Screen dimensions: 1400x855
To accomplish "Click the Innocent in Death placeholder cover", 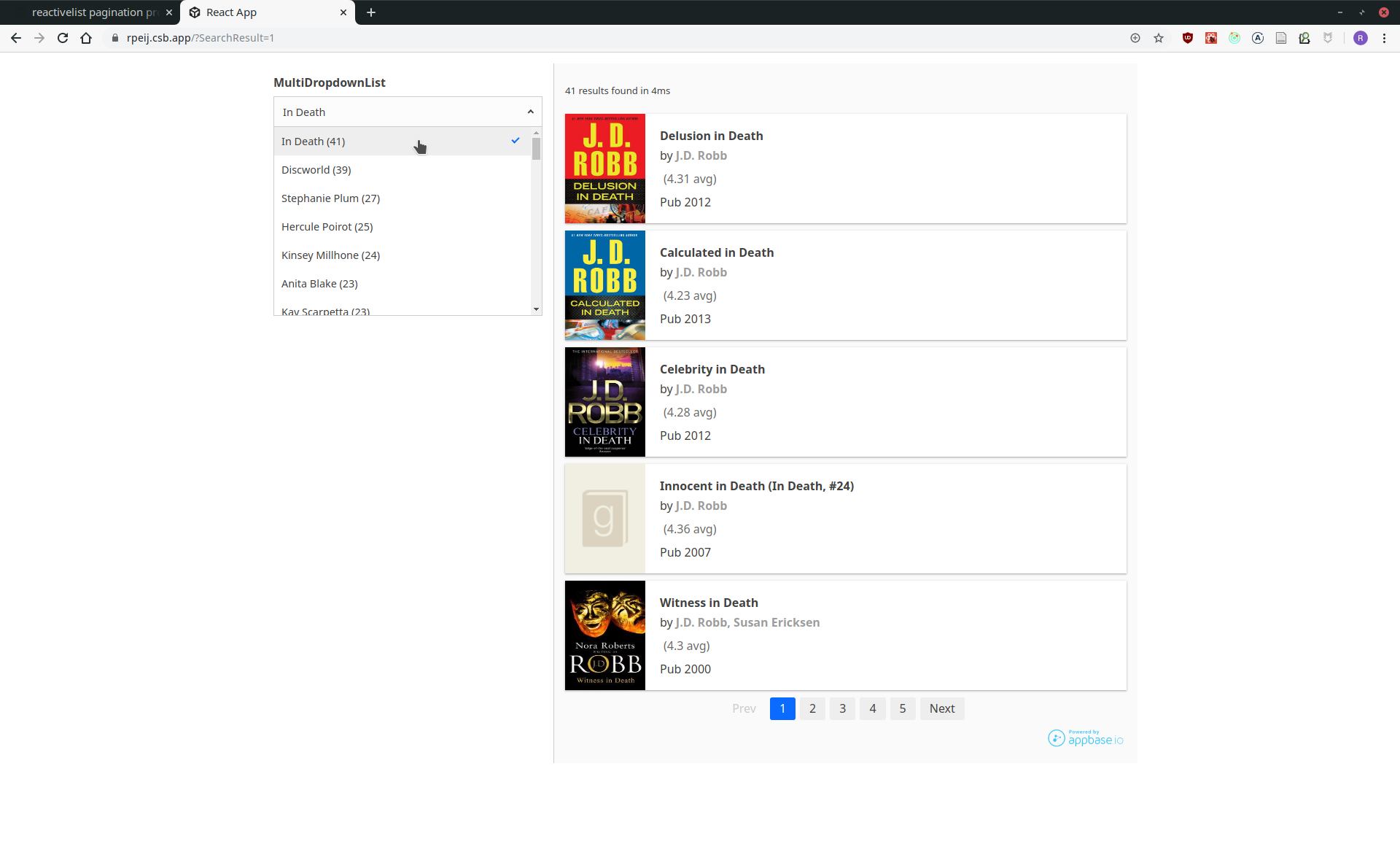I will pyautogui.click(x=605, y=519).
